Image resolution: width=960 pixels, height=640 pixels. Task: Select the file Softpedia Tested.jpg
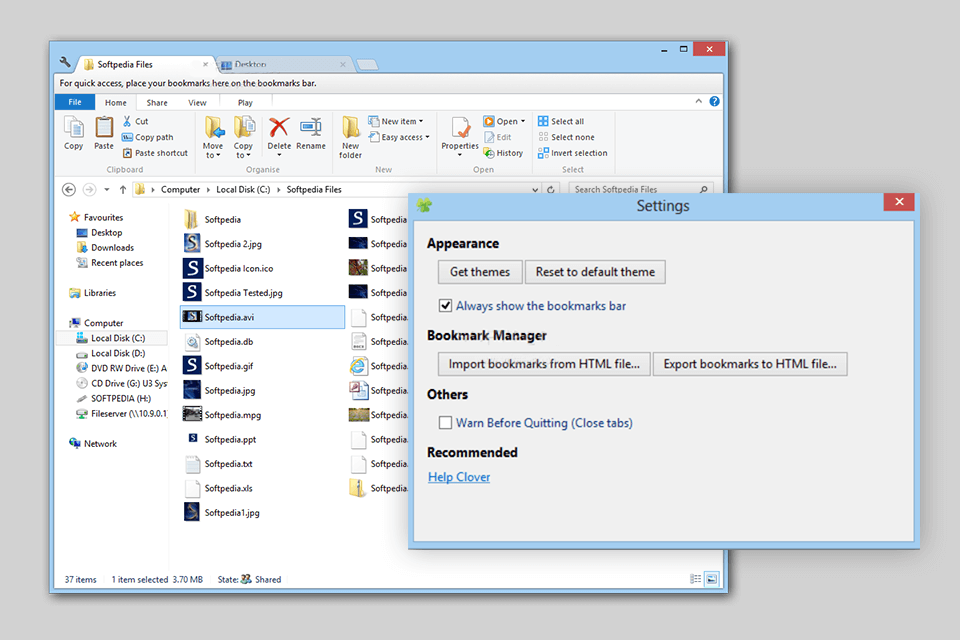click(233, 292)
